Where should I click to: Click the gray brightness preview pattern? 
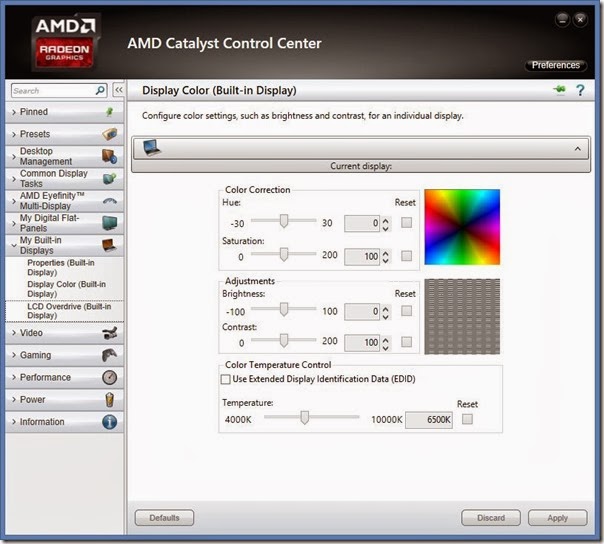(x=462, y=317)
